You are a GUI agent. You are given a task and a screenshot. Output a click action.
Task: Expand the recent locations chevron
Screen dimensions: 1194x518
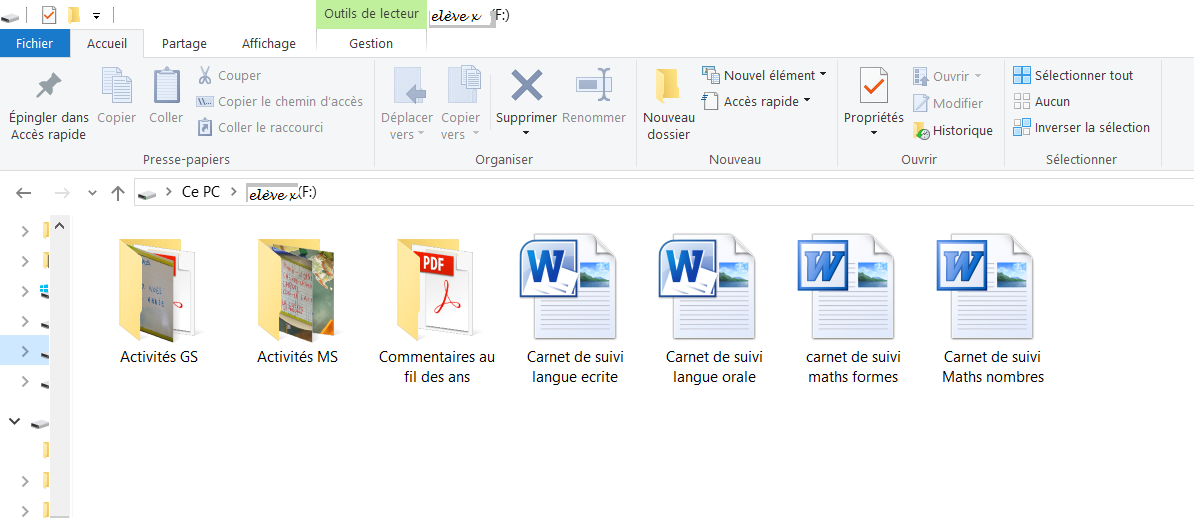(x=92, y=193)
